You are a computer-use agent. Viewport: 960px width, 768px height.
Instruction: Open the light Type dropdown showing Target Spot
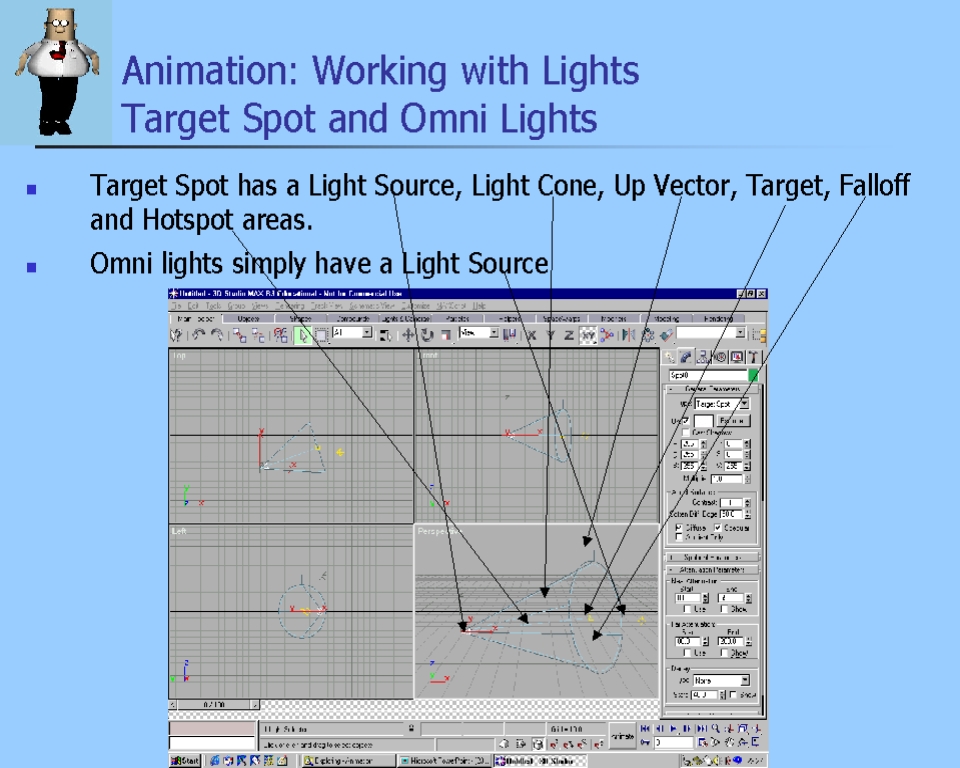click(721, 404)
